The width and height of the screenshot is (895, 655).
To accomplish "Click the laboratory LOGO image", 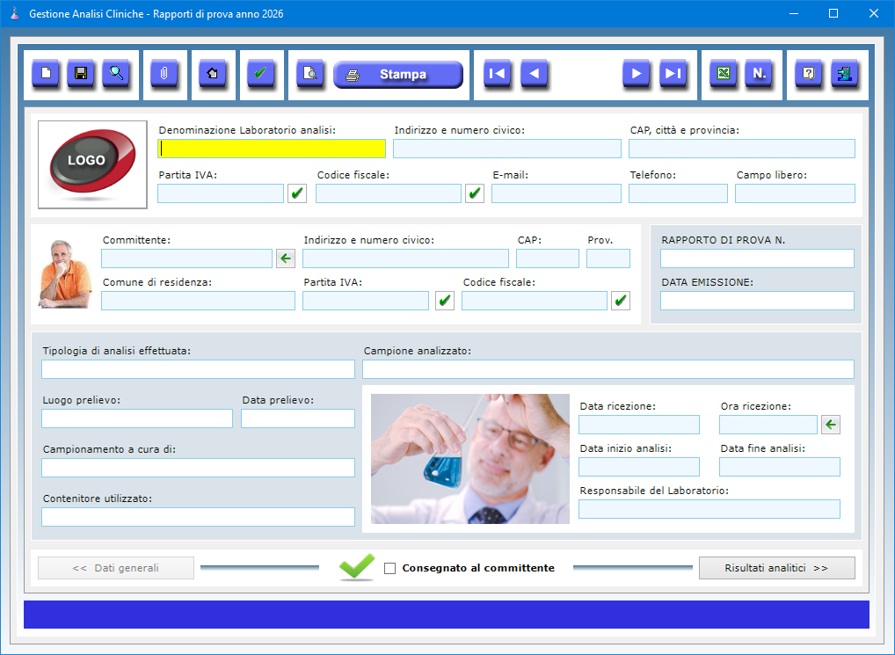I will 92,164.
